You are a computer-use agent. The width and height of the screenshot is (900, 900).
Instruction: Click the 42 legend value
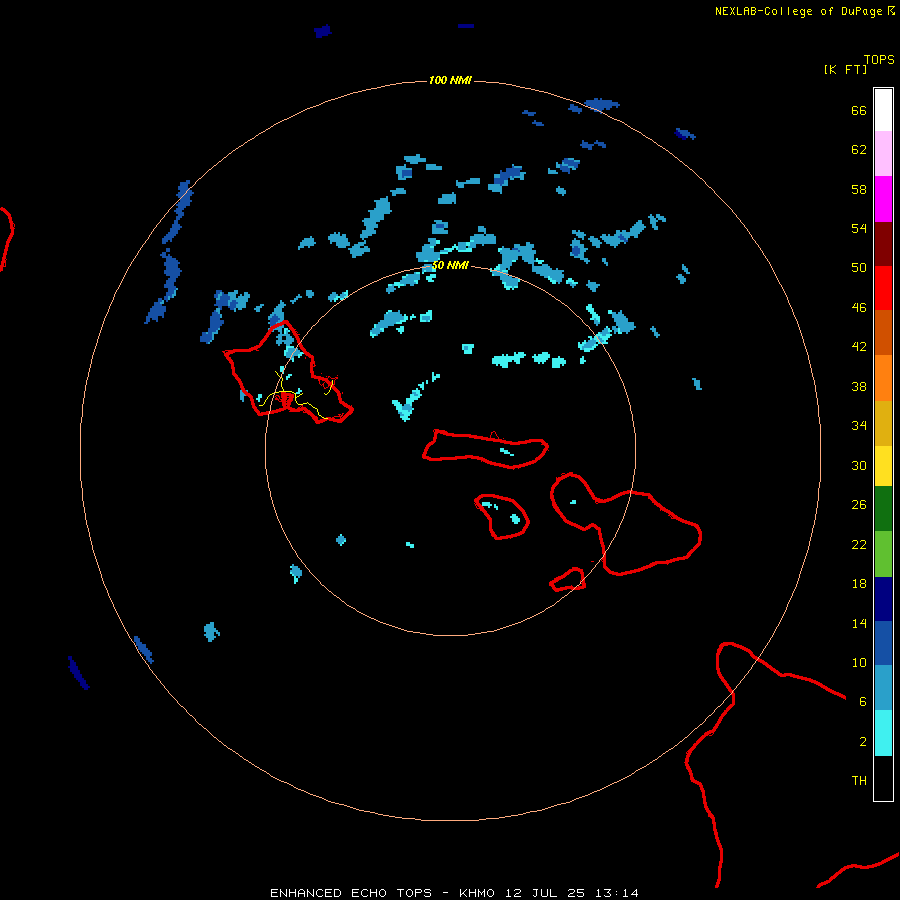pyautogui.click(x=859, y=347)
